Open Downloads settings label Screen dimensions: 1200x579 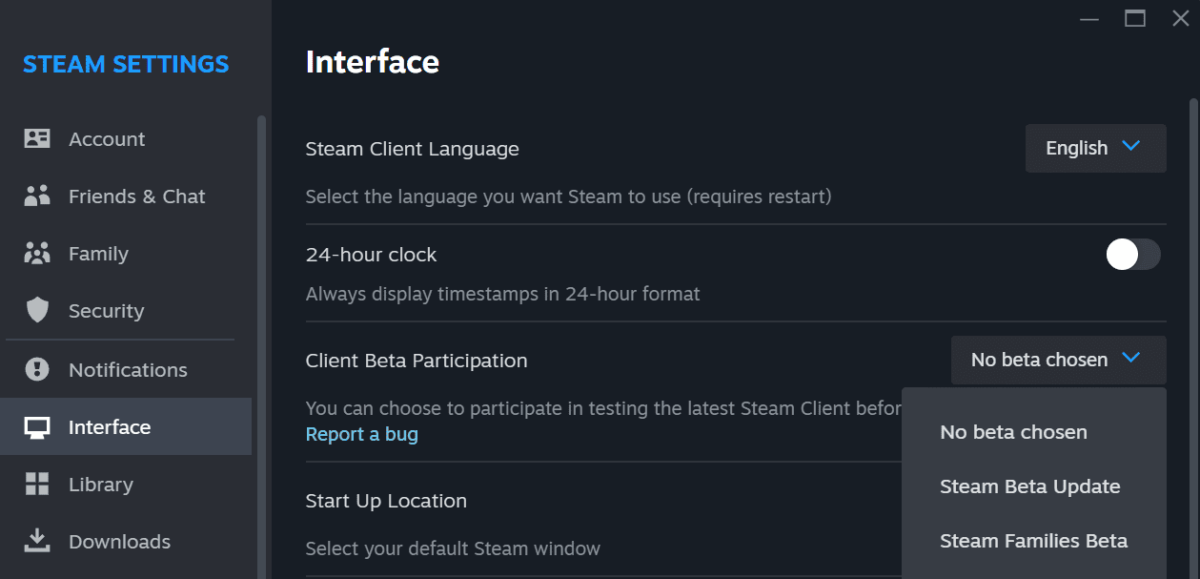[x=119, y=541]
